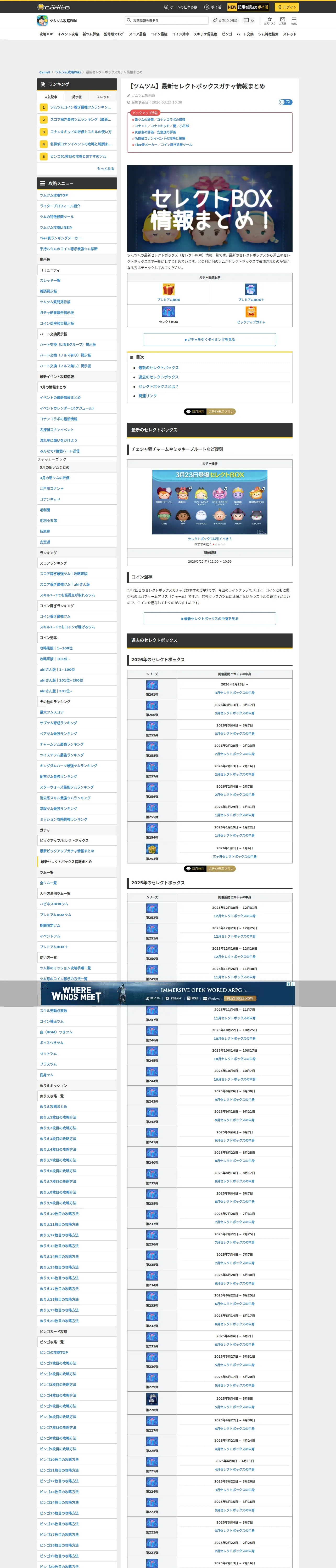The width and height of the screenshot is (336, 1568).
Task: Click the セレクトBOX icon in gacha table
Action: [168, 312]
